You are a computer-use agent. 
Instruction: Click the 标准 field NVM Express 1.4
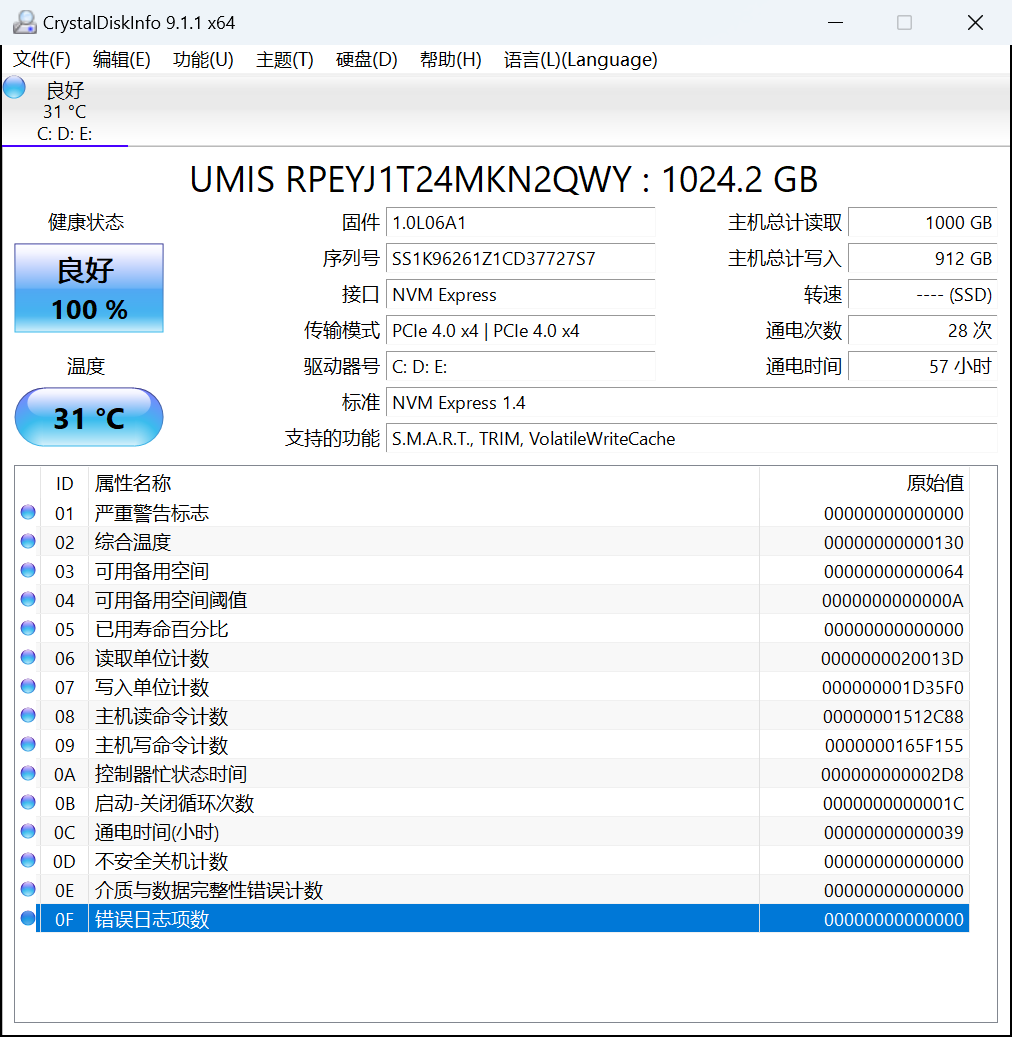(x=692, y=403)
